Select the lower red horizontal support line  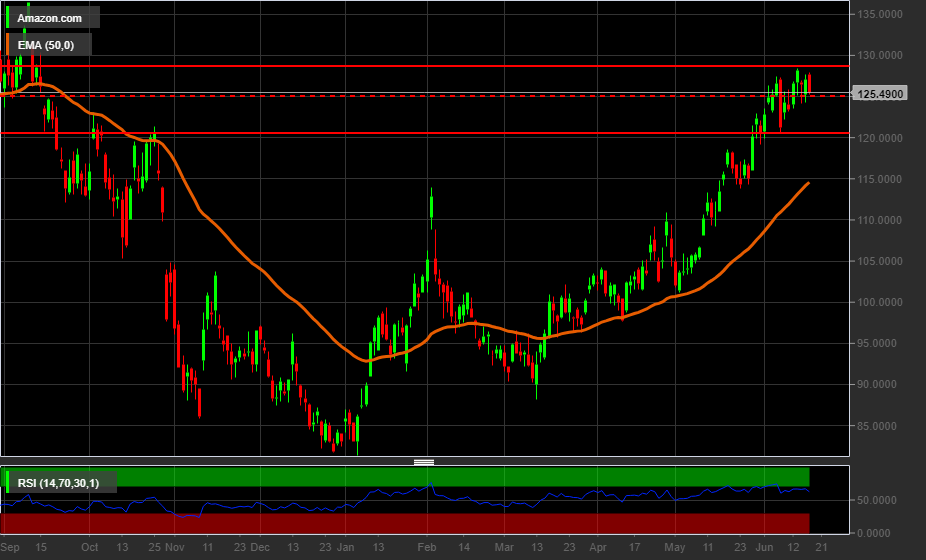[x=400, y=132]
